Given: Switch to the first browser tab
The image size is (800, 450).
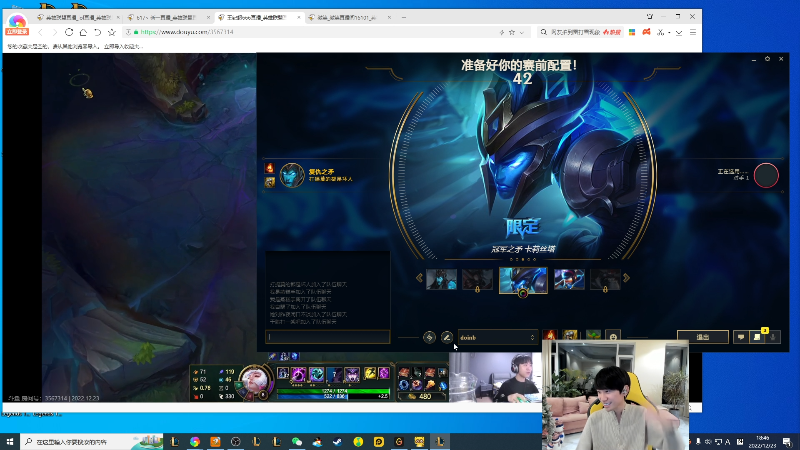Looking at the screenshot, I should [78, 17].
